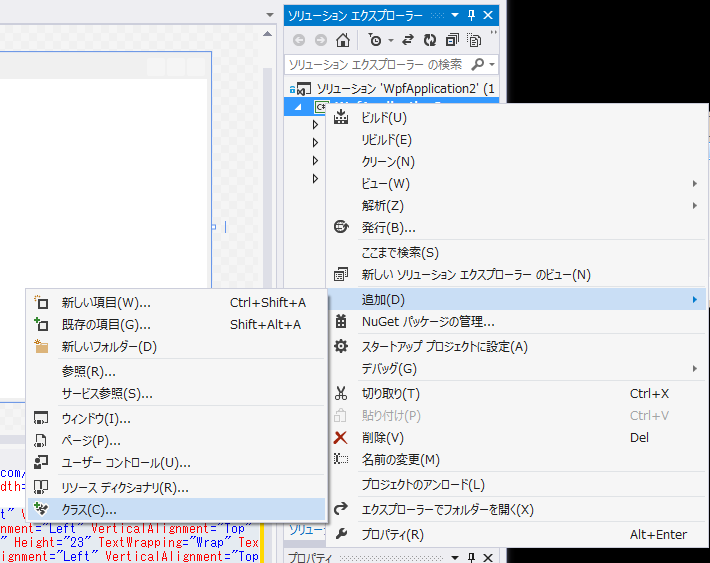Viewport: 710px width, 563px height.
Task: Expand the fourth child node under the project
Action: pos(315,178)
